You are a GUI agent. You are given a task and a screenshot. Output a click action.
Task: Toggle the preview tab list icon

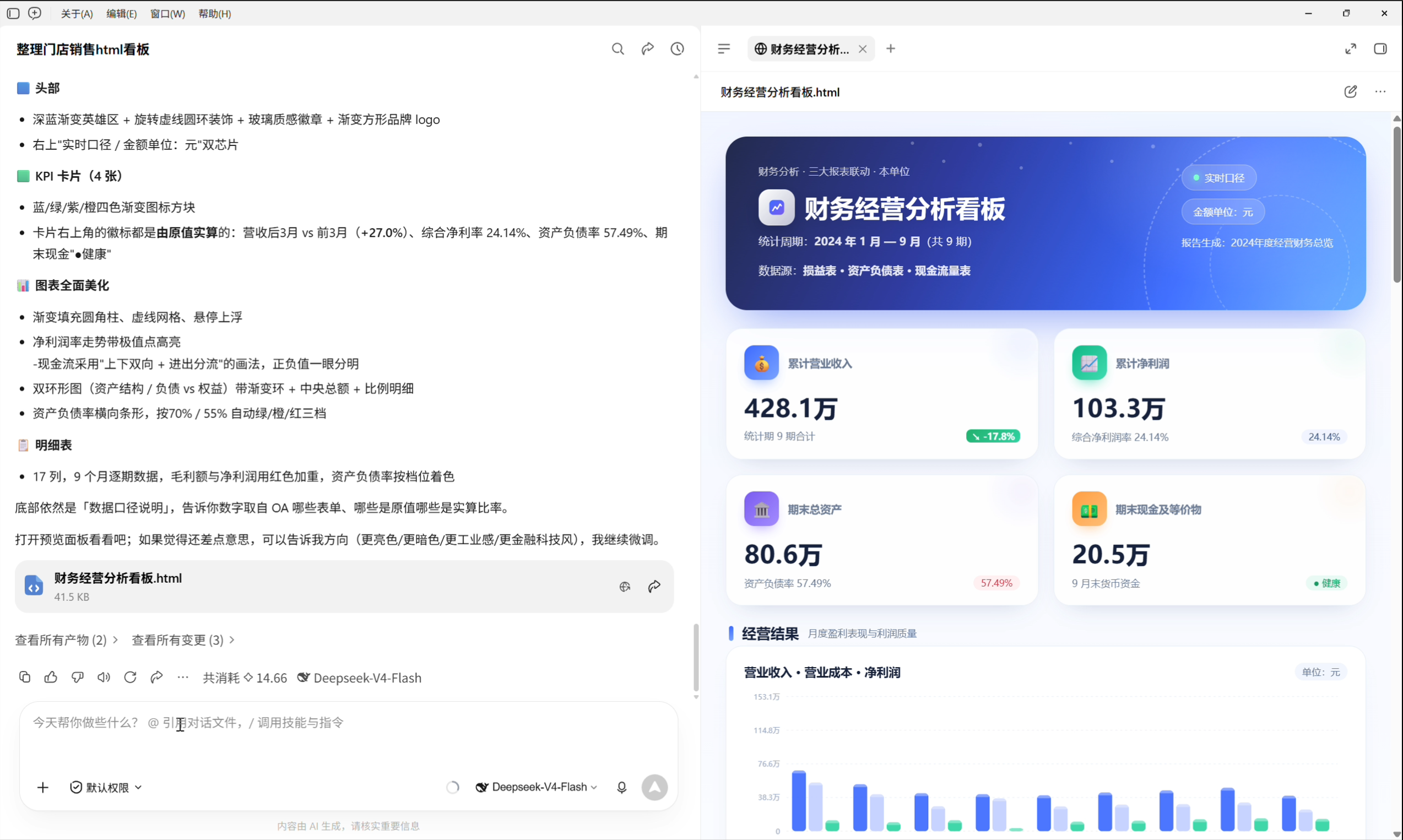point(724,48)
